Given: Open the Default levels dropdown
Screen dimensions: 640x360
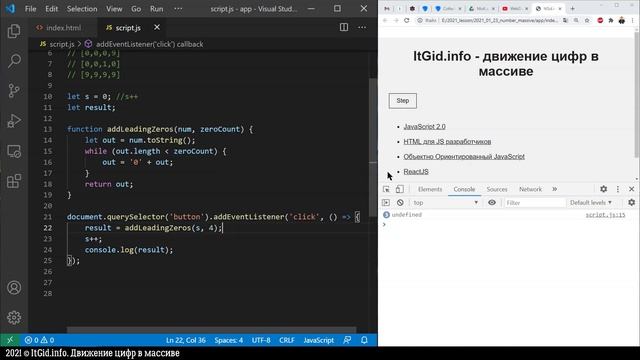Looking at the screenshot, I should coord(591,202).
